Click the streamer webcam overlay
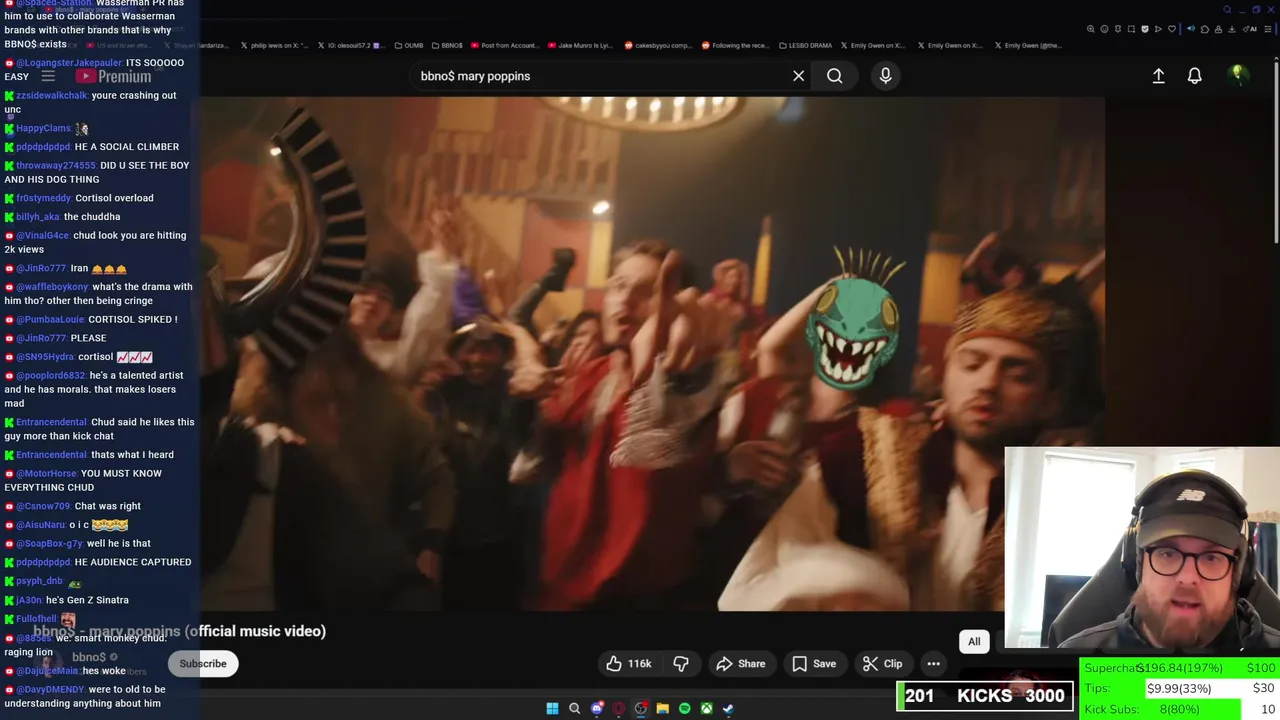This screenshot has width=1280, height=720. [x=1142, y=549]
